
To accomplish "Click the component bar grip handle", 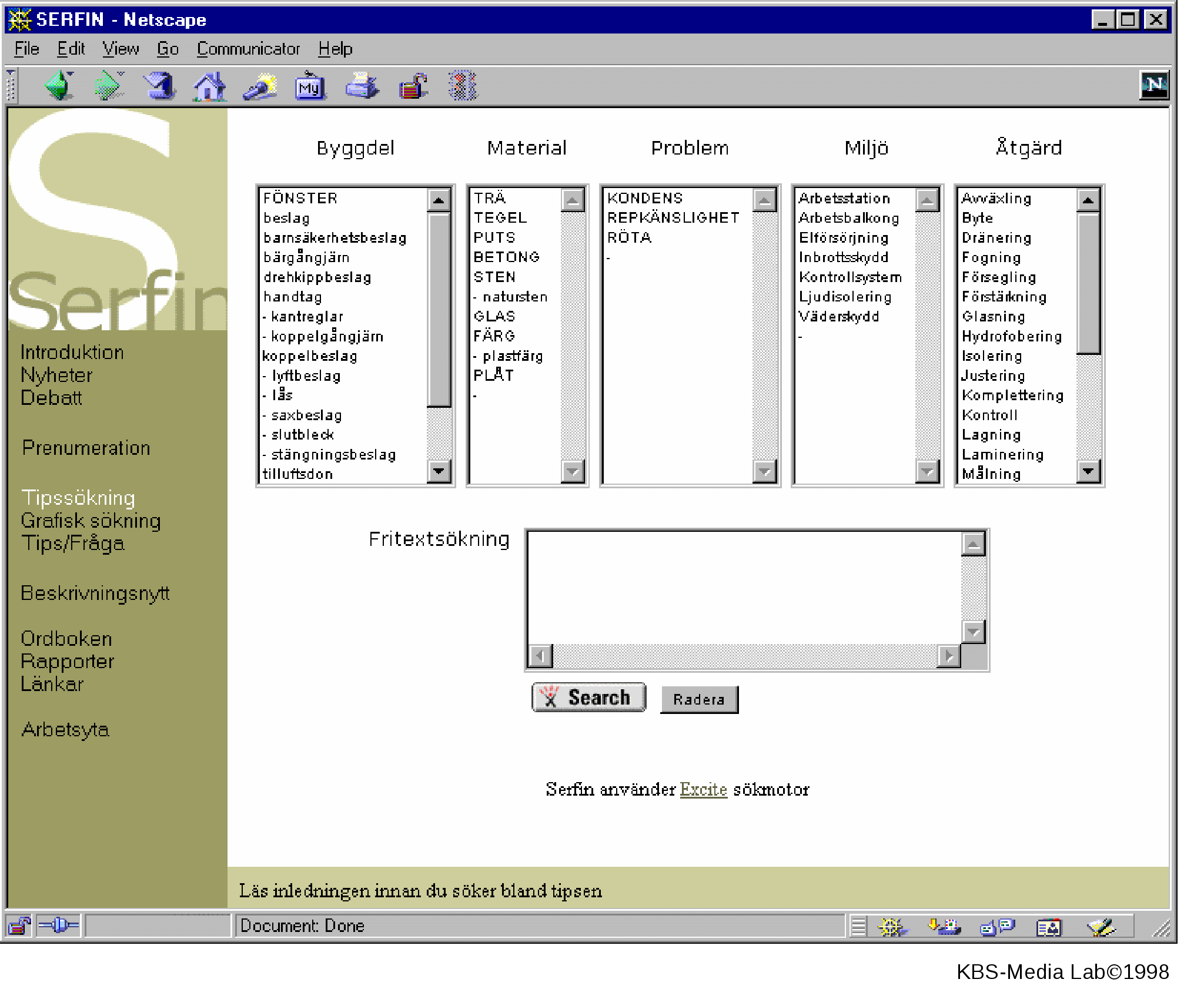I will (858, 927).
